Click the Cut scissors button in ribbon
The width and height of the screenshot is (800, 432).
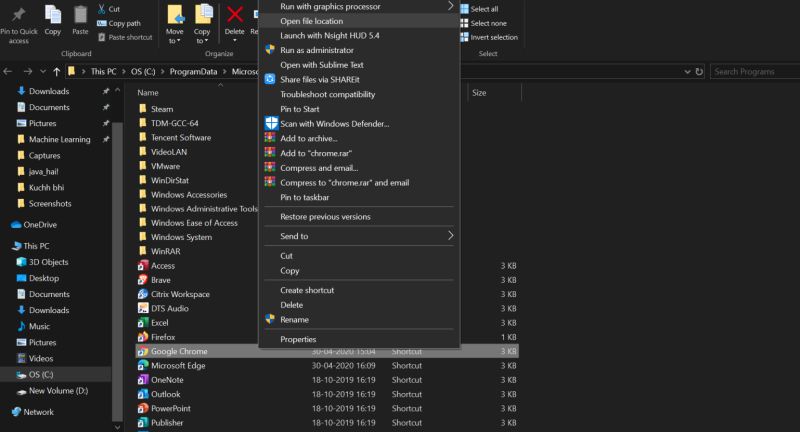108,9
